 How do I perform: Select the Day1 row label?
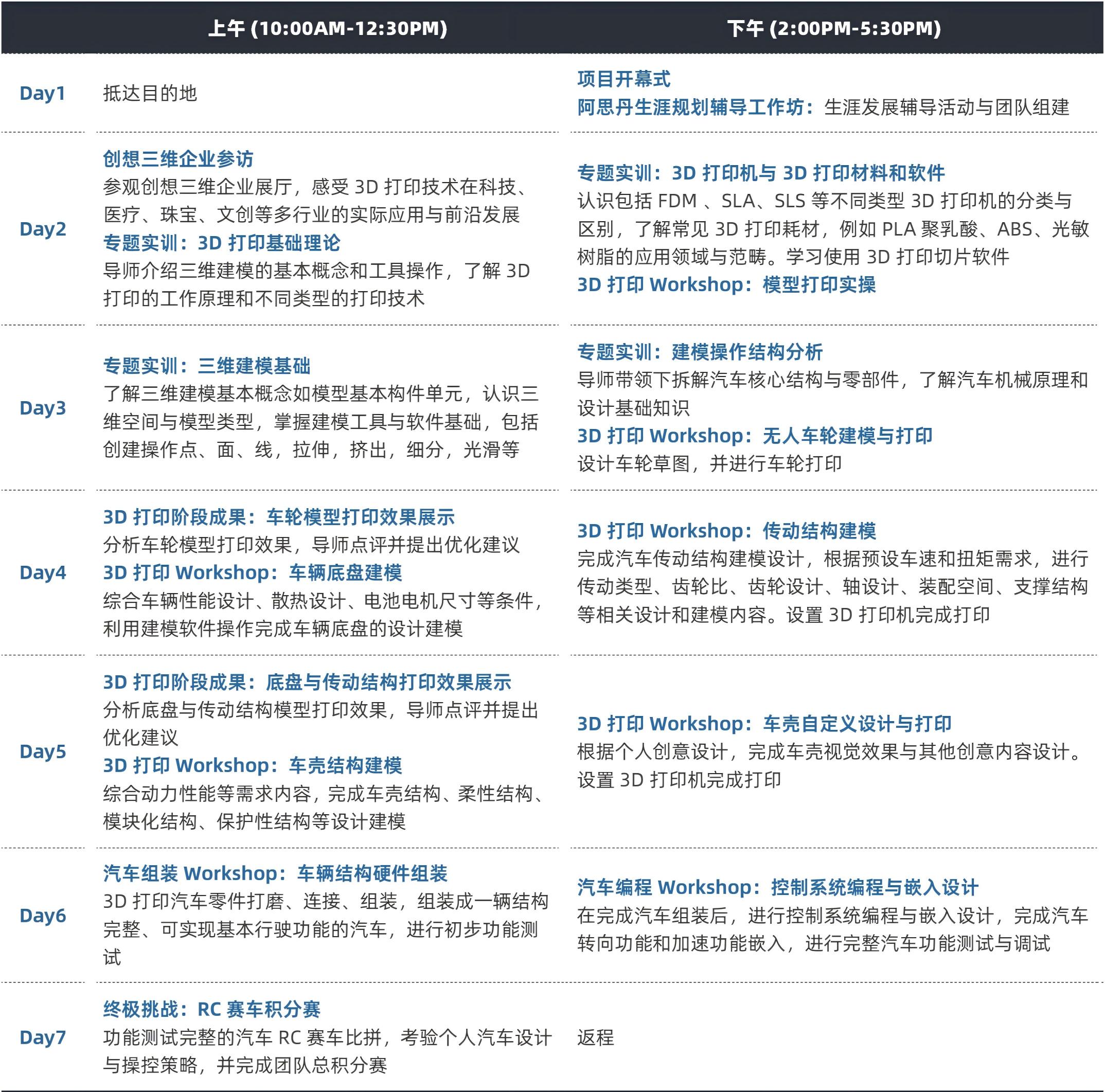(42, 93)
